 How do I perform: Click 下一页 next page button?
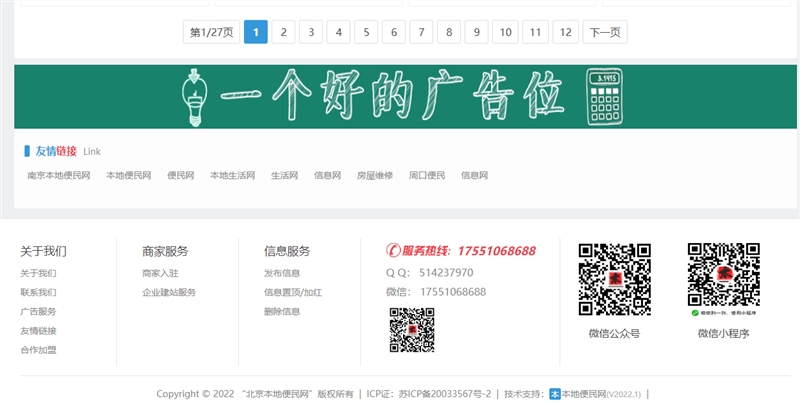pos(605,32)
